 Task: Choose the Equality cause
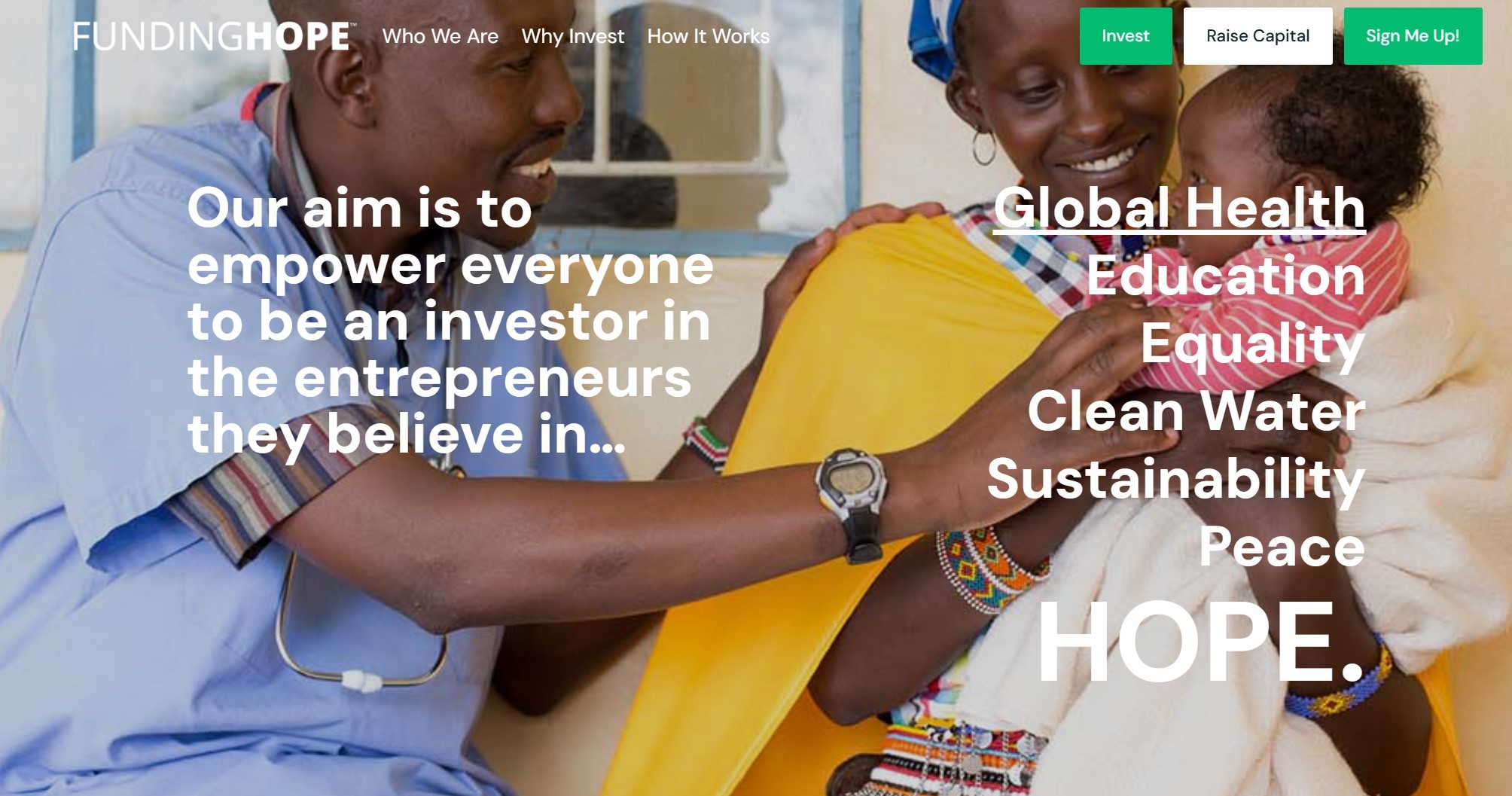tap(1253, 344)
